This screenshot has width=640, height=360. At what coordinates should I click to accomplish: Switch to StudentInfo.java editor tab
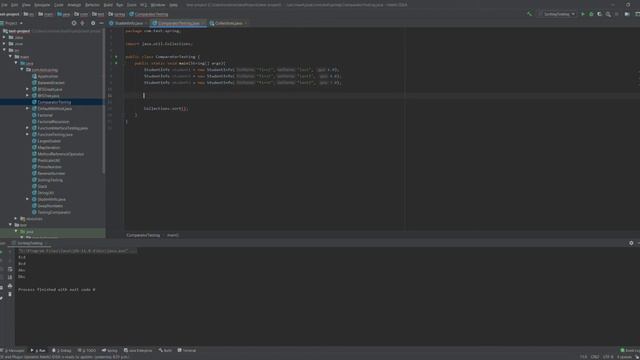(128, 23)
